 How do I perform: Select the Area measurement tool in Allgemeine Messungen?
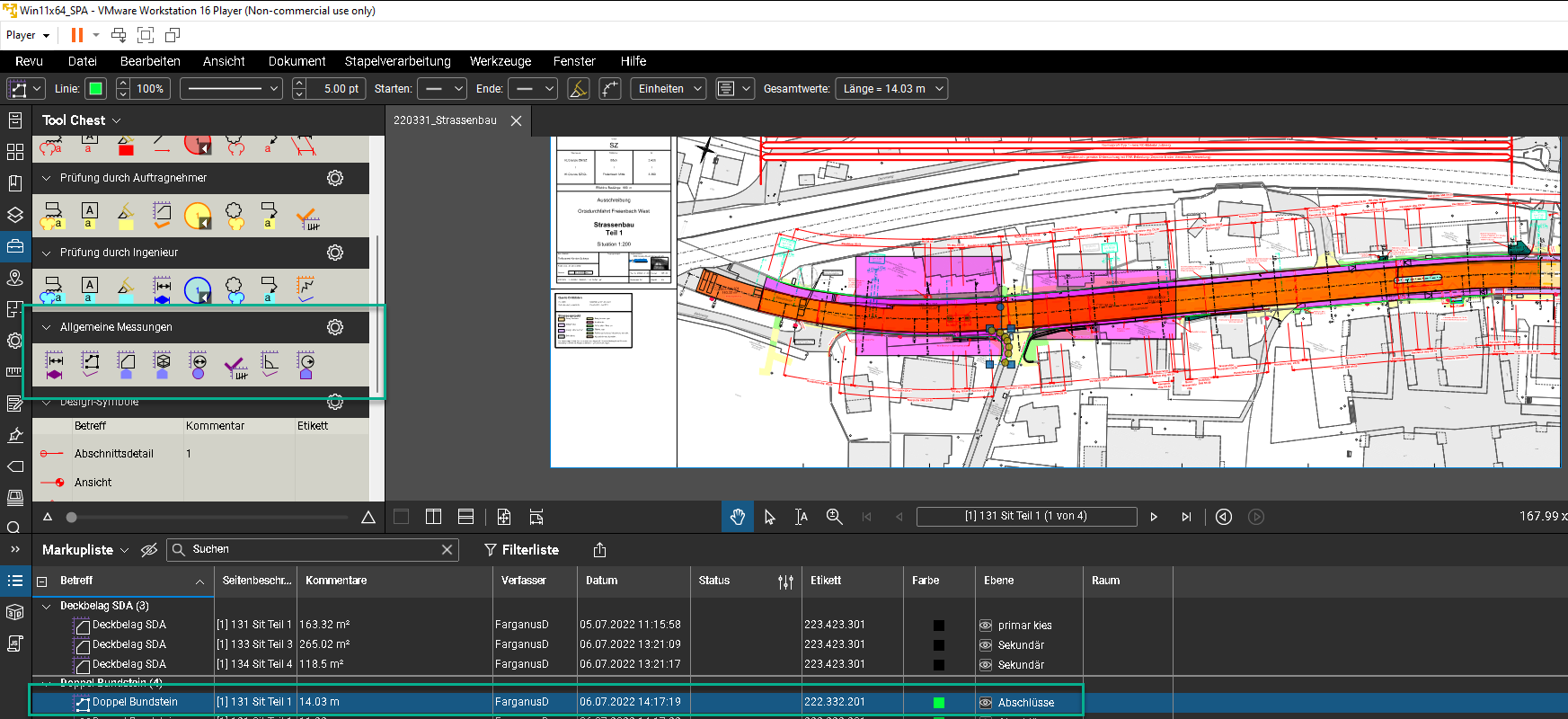[127, 364]
